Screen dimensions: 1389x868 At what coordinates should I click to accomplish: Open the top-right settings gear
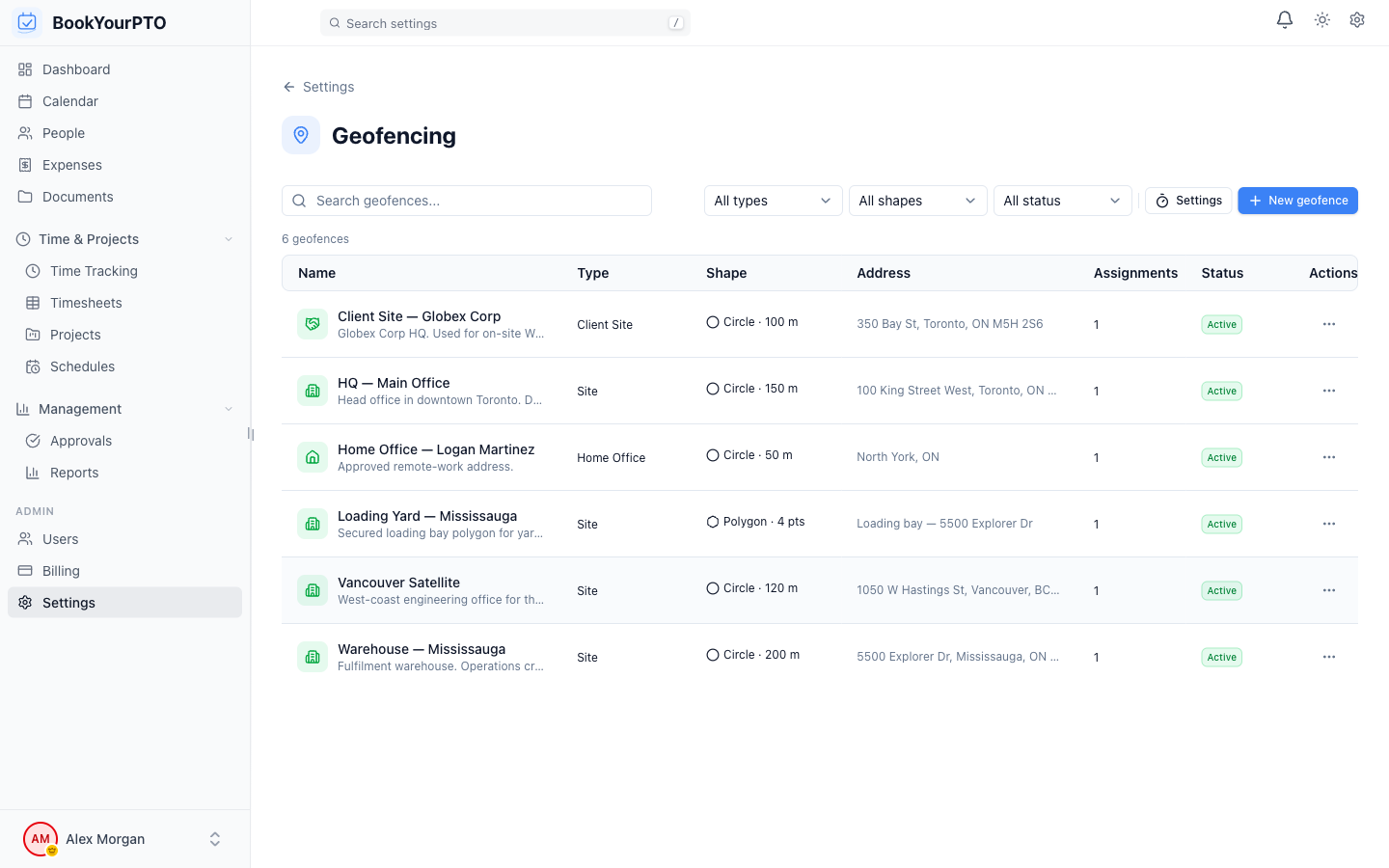(1357, 19)
